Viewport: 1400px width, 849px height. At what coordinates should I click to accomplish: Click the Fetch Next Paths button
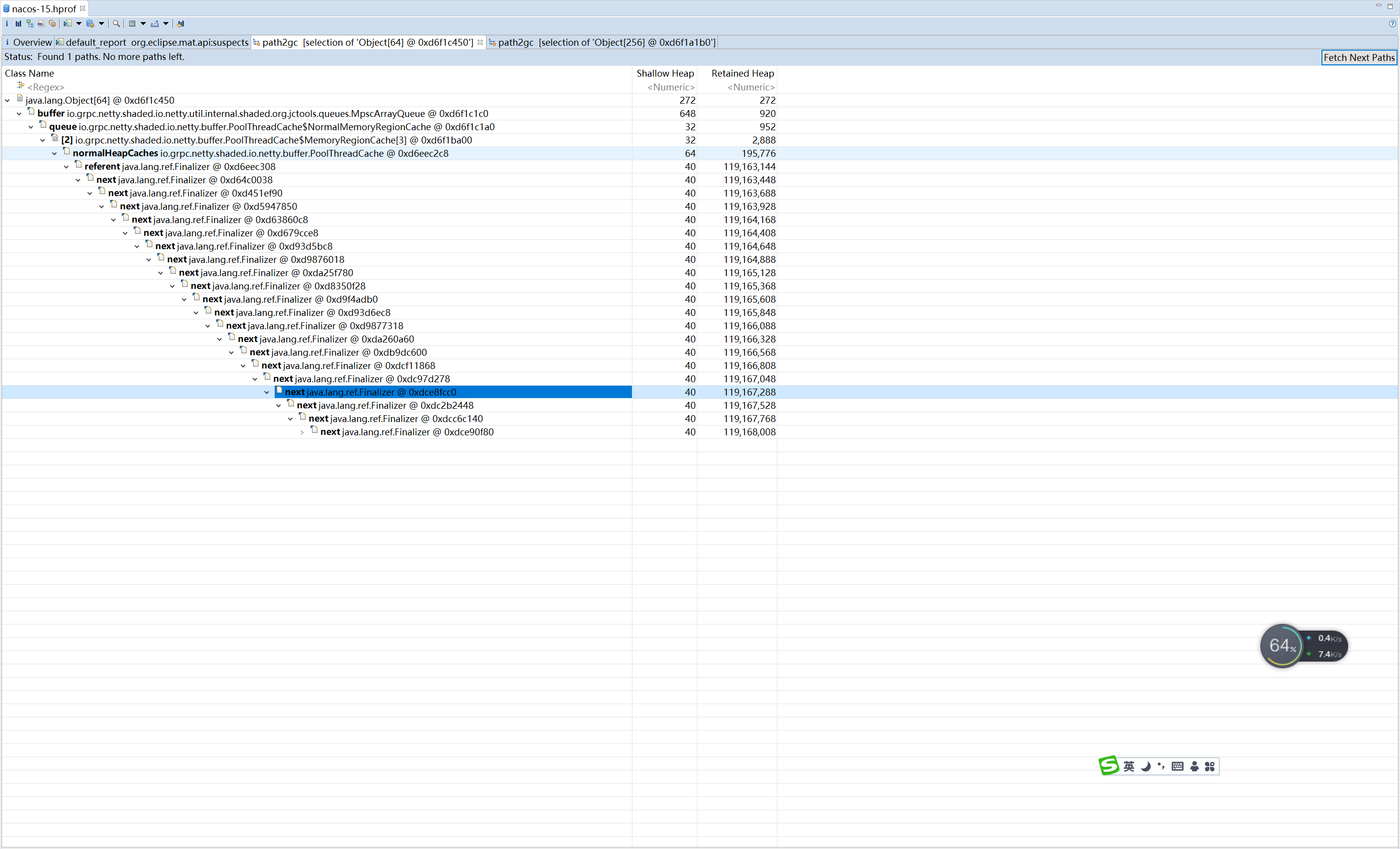1359,57
